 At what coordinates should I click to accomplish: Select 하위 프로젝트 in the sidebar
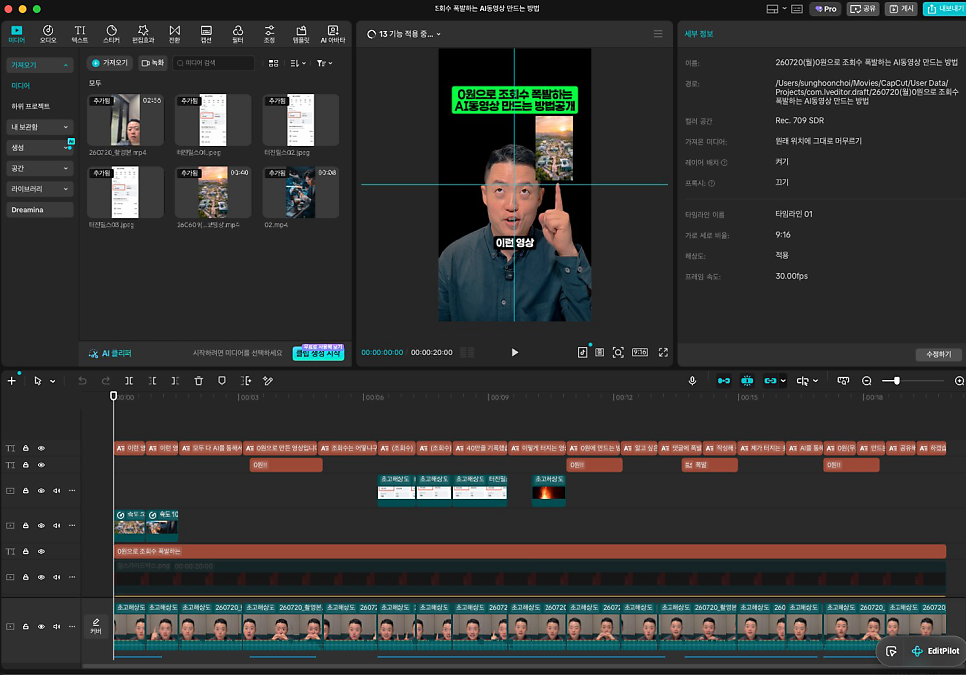tap(31, 107)
